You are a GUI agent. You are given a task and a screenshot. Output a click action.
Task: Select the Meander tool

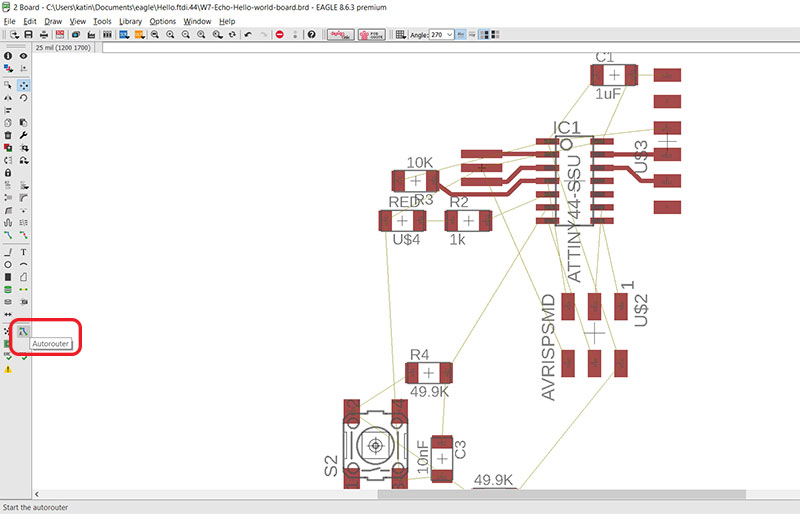pyautogui.click(x=8, y=223)
